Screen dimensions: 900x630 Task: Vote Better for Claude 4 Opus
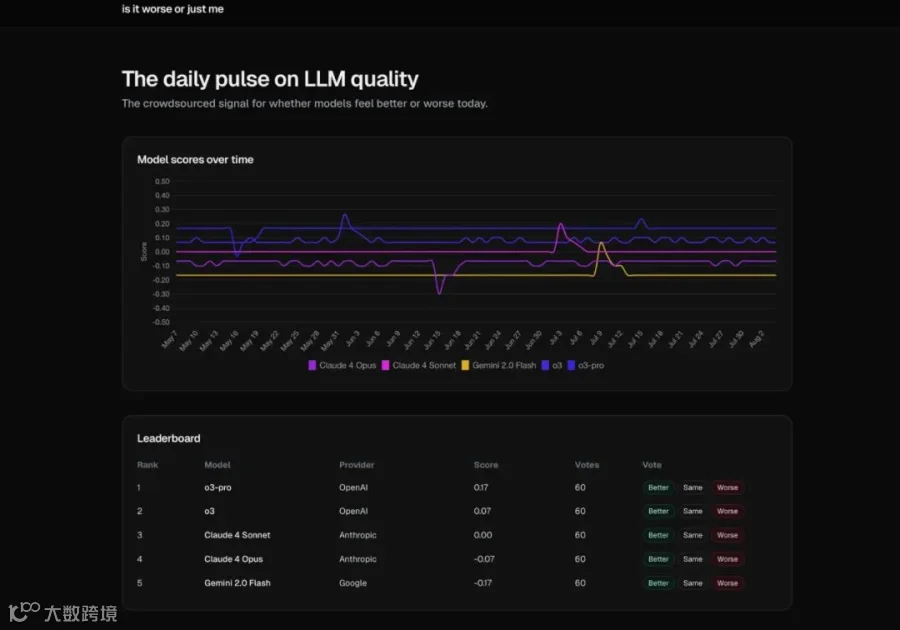tap(658, 559)
